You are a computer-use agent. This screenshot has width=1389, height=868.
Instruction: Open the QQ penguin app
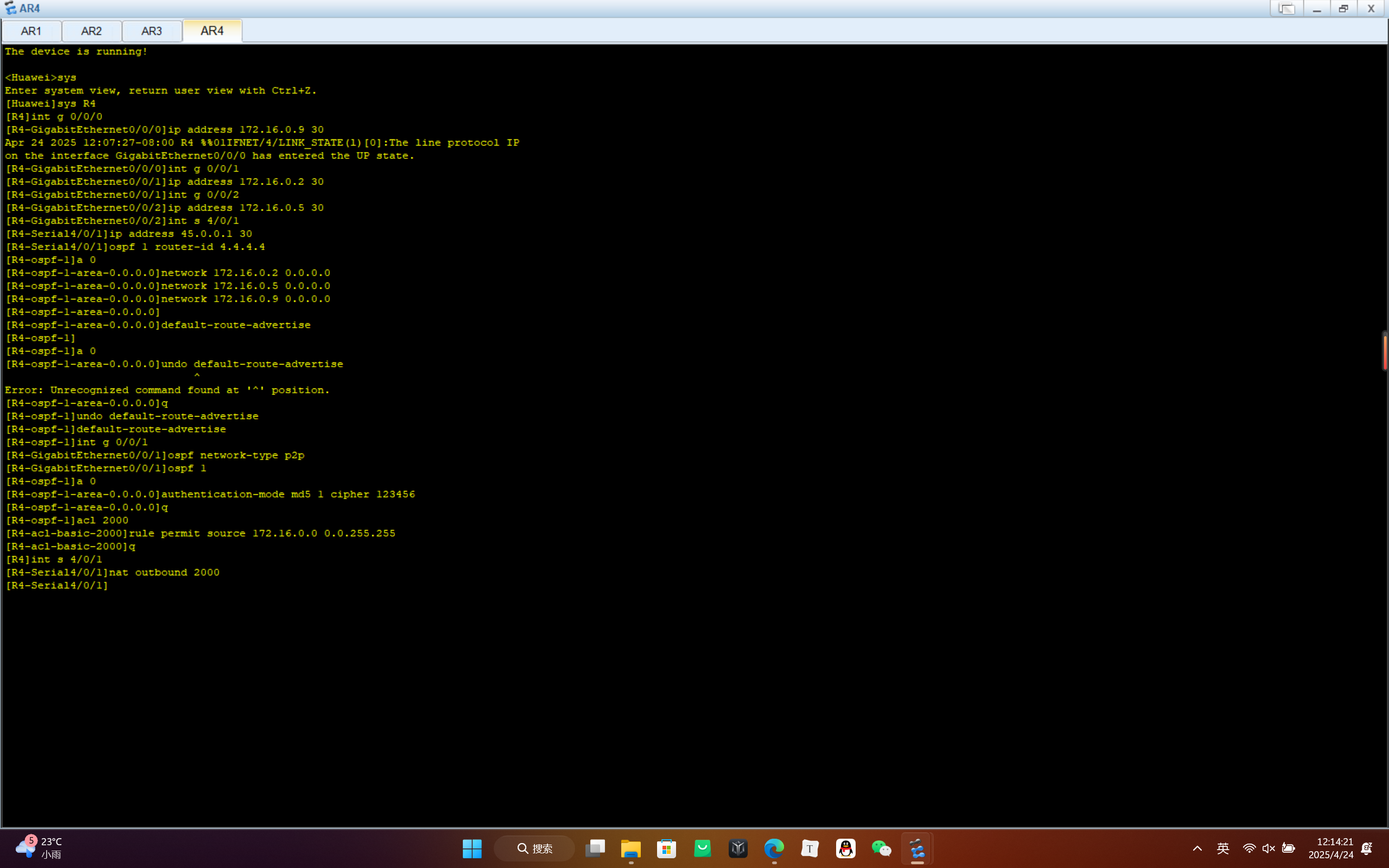[x=845, y=848]
